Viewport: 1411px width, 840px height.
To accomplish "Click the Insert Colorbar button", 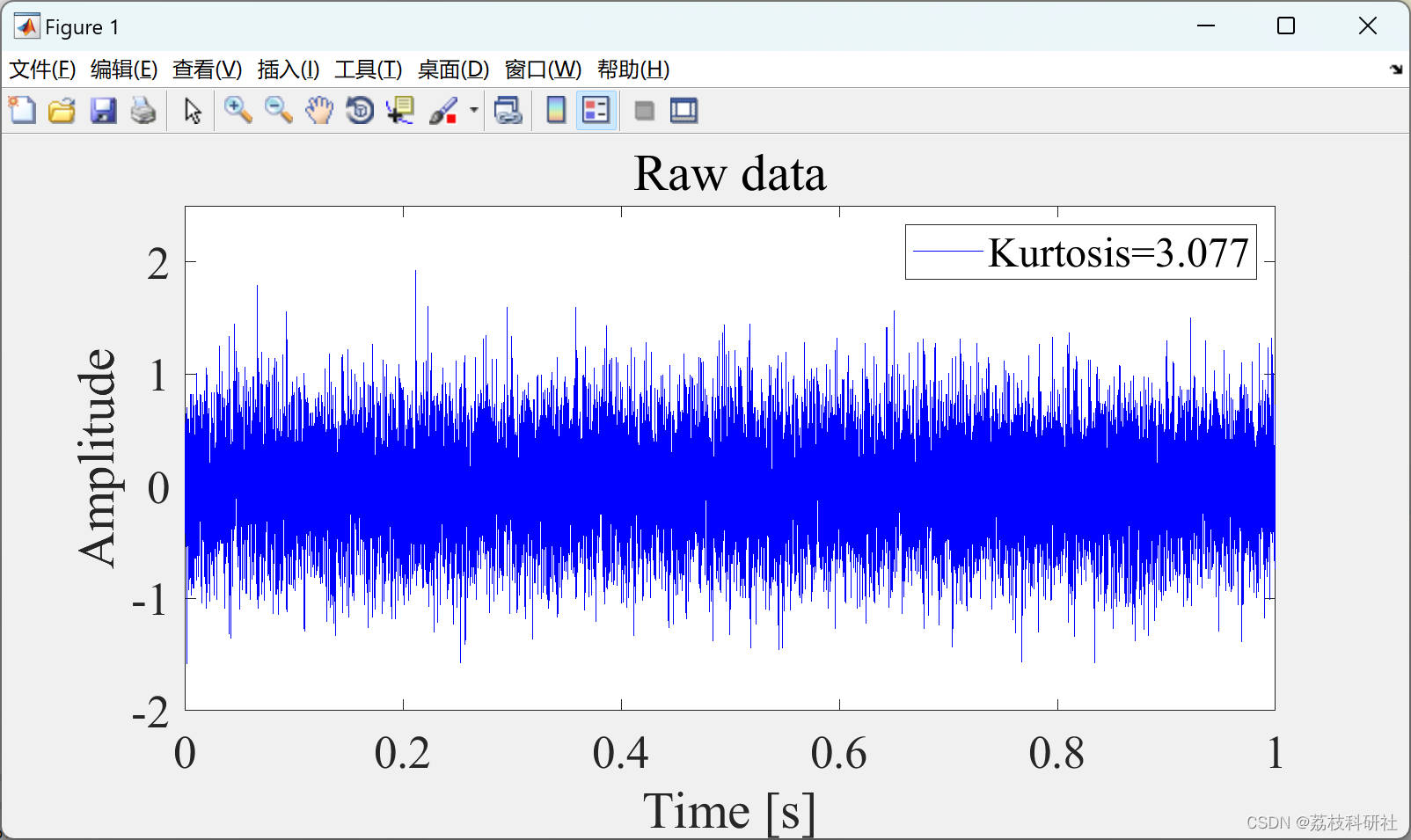I will click(556, 111).
